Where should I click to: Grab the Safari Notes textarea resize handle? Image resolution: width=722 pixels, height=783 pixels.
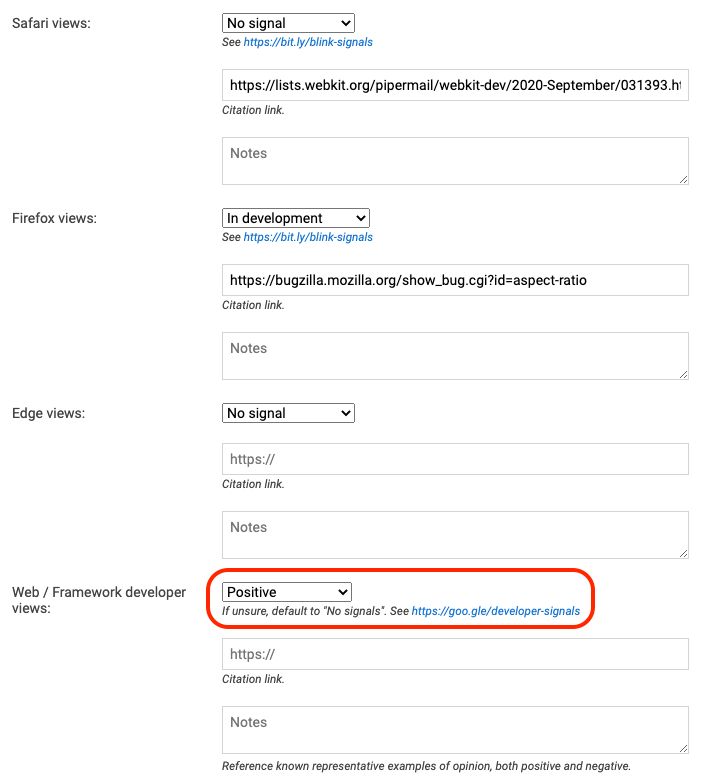click(x=683, y=179)
